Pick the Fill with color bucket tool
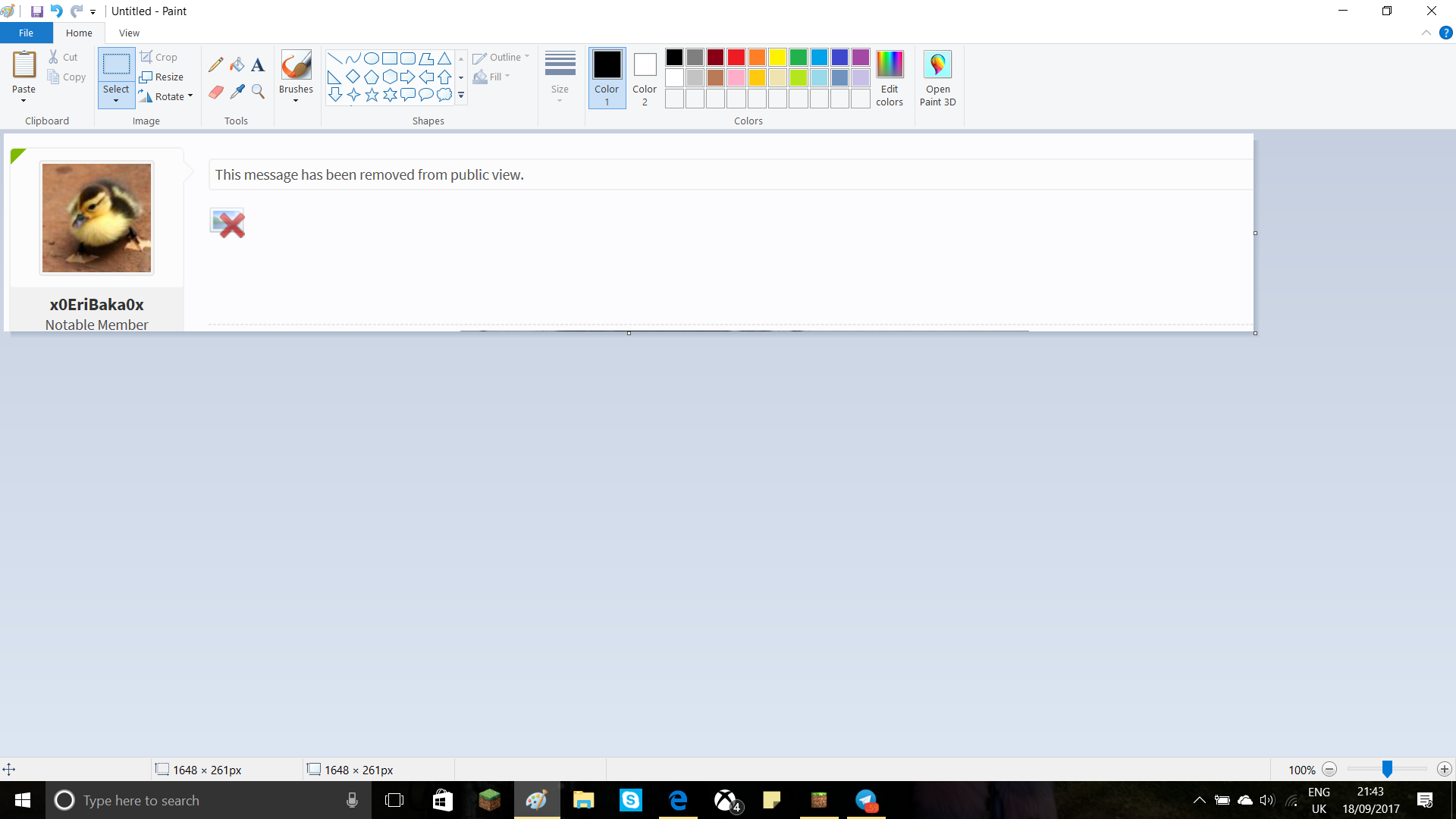This screenshot has height=819, width=1456. (237, 65)
